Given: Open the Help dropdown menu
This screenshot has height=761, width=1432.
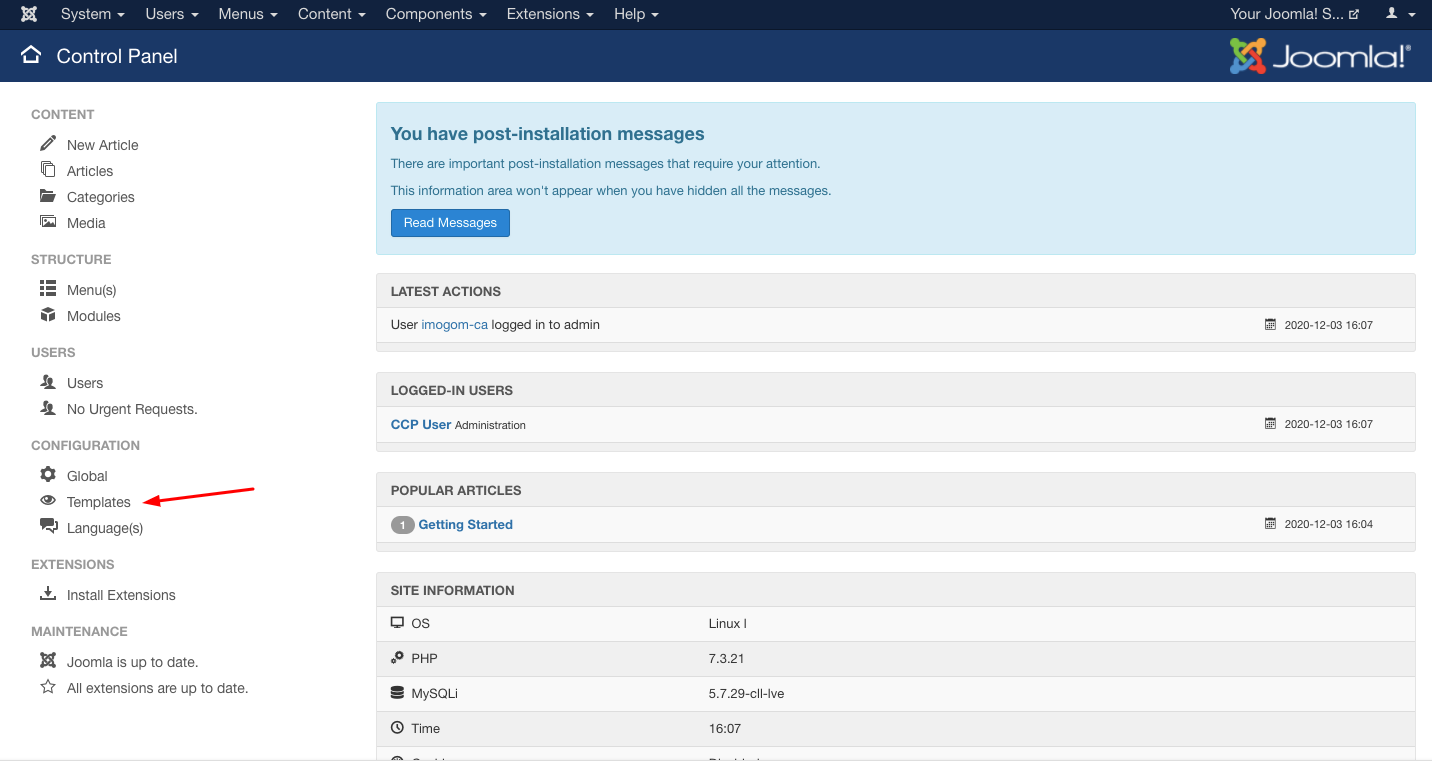Looking at the screenshot, I should point(636,14).
